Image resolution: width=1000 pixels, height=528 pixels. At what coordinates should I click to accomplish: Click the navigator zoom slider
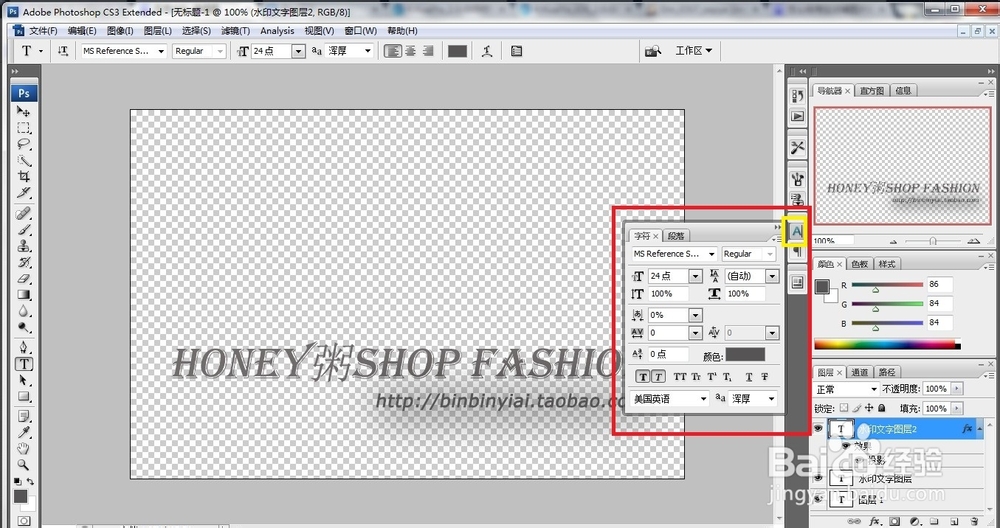pos(932,240)
